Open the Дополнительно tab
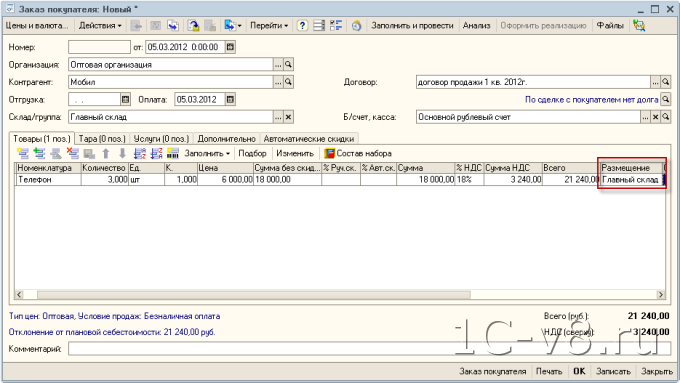 pos(226,139)
